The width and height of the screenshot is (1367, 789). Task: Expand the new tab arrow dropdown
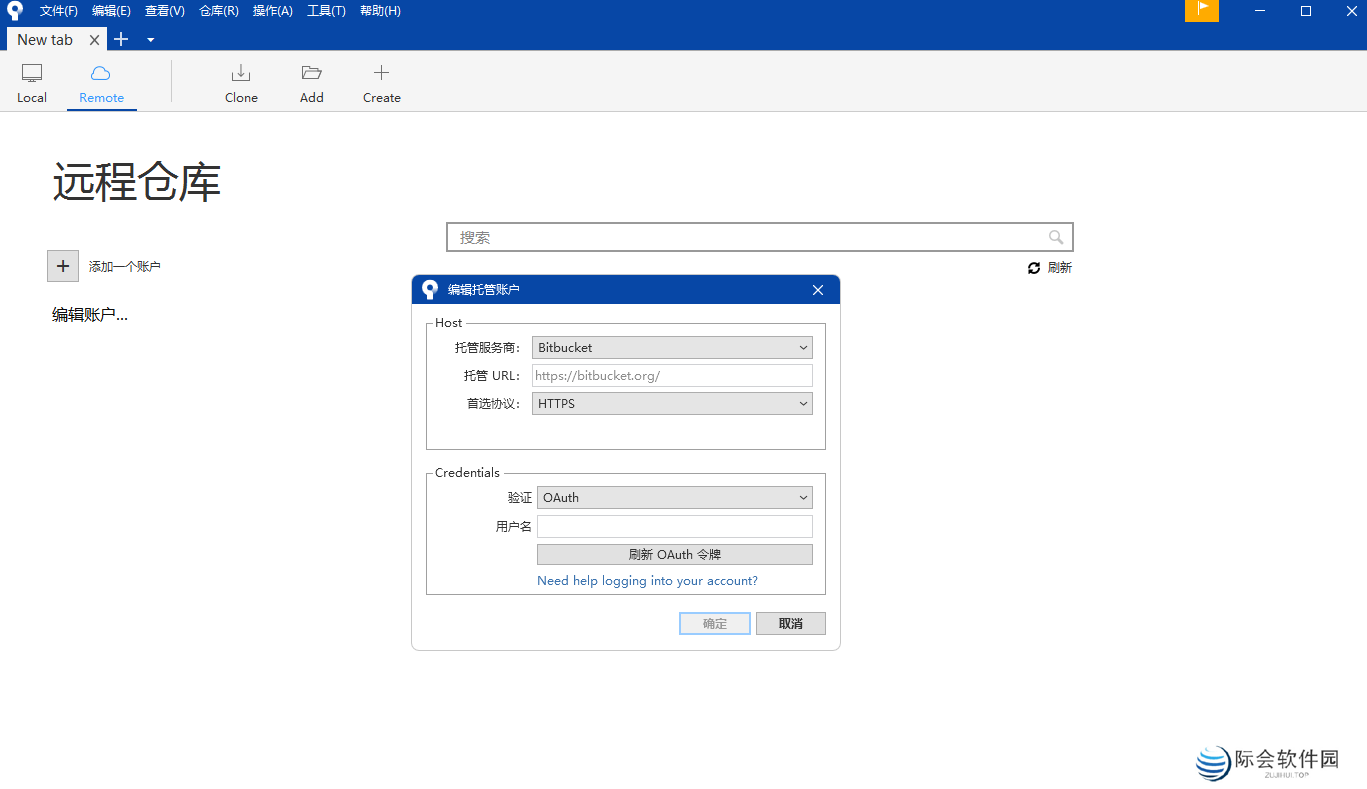pyautogui.click(x=150, y=39)
